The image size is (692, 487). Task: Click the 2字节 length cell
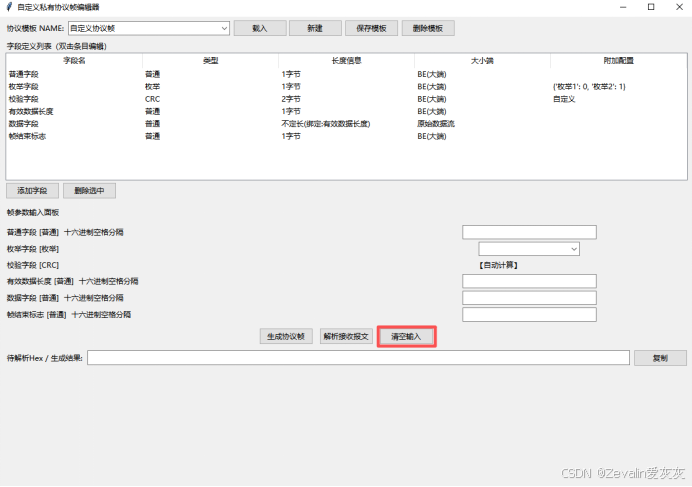click(291, 99)
